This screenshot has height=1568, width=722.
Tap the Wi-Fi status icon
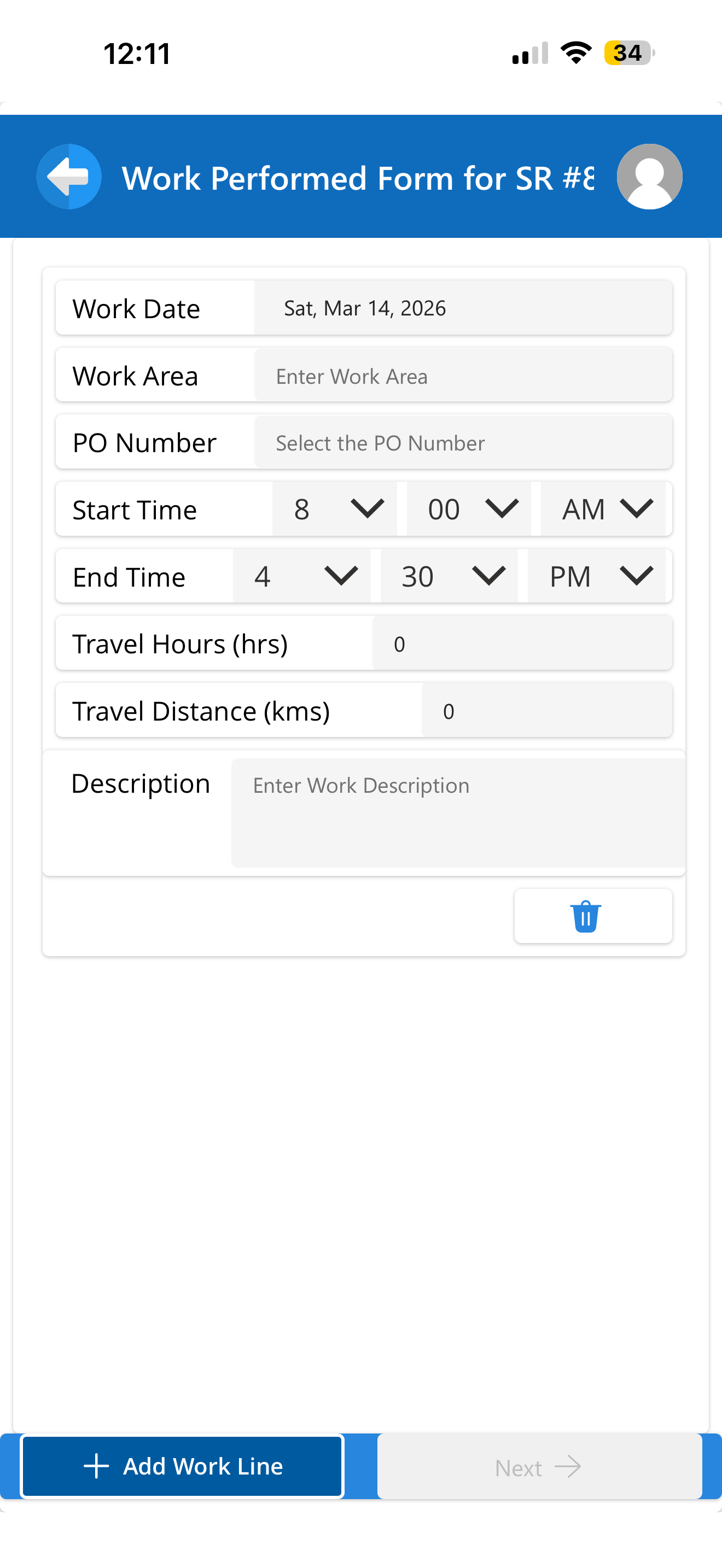click(x=576, y=53)
